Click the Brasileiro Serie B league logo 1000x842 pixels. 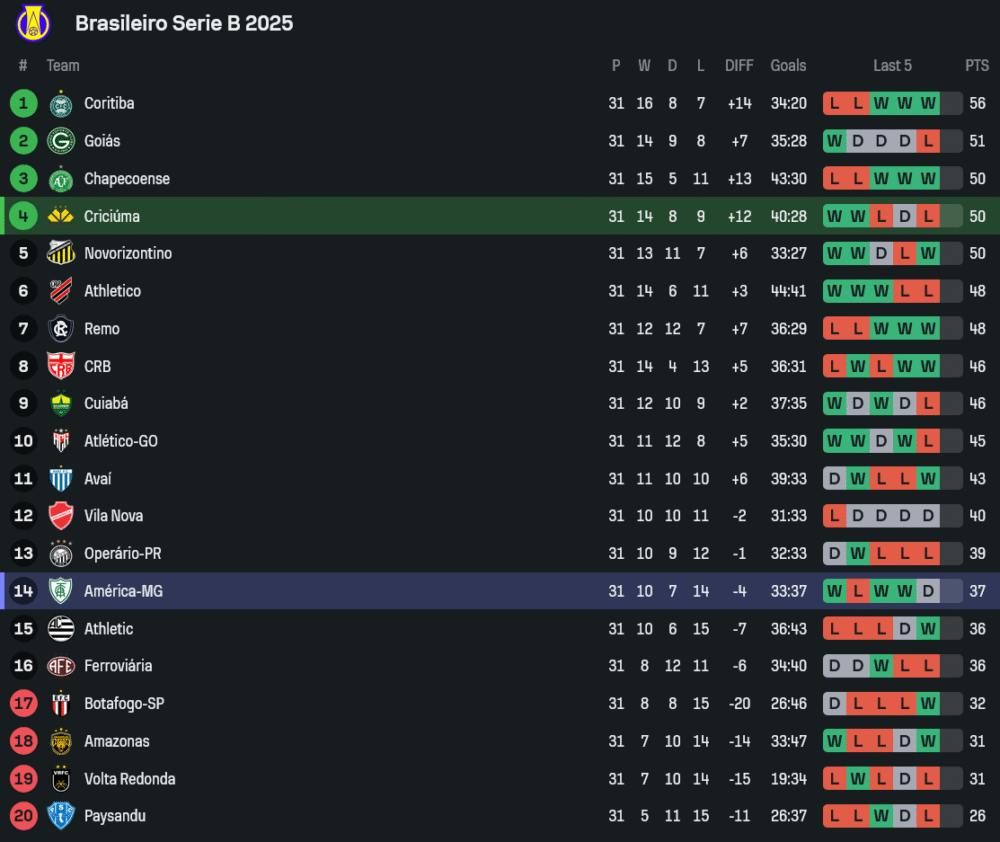(x=33, y=23)
